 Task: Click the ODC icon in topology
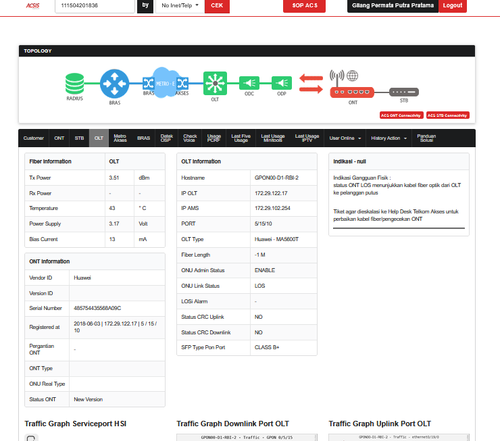249,83
